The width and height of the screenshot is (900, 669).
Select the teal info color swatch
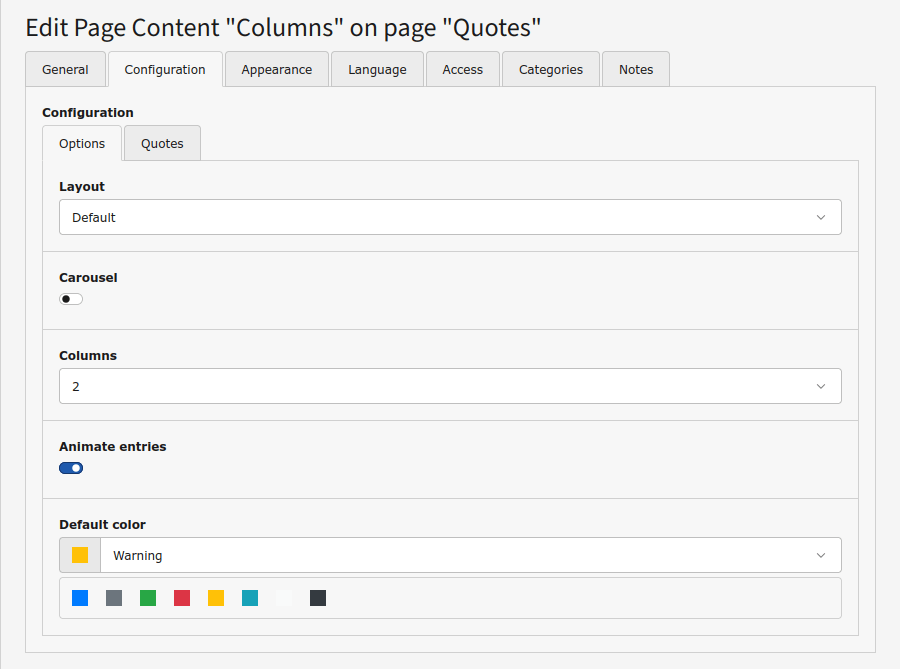pos(250,598)
